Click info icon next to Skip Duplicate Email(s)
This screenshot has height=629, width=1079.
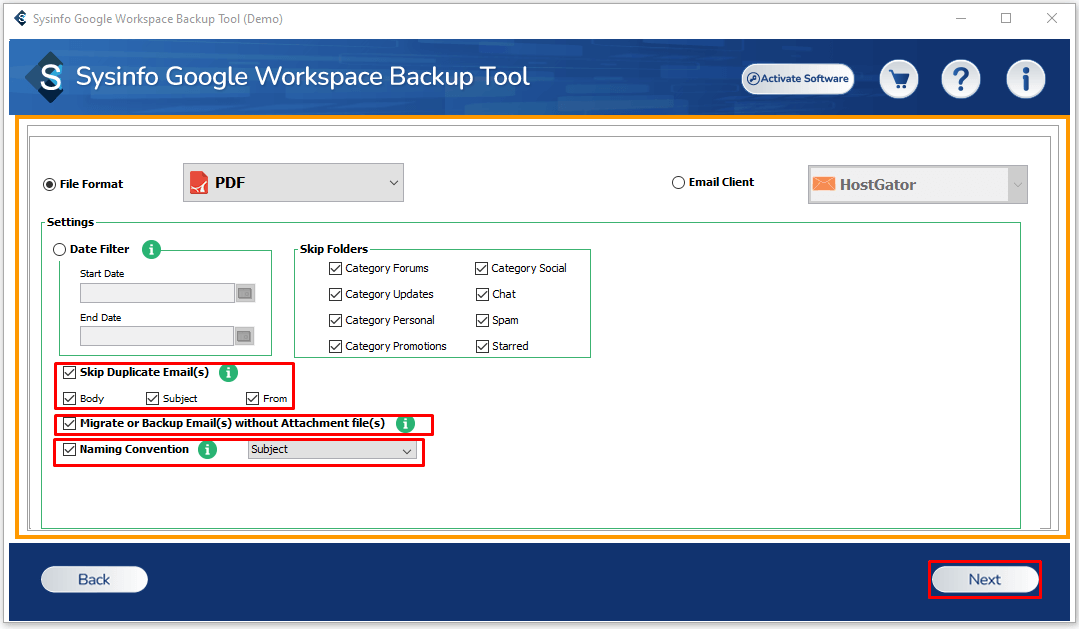coord(228,373)
